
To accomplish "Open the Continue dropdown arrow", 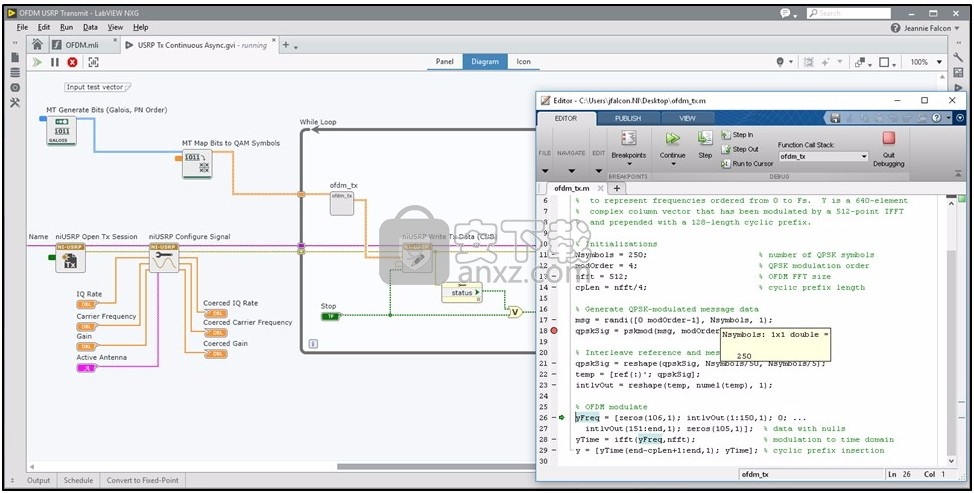I will (672, 165).
